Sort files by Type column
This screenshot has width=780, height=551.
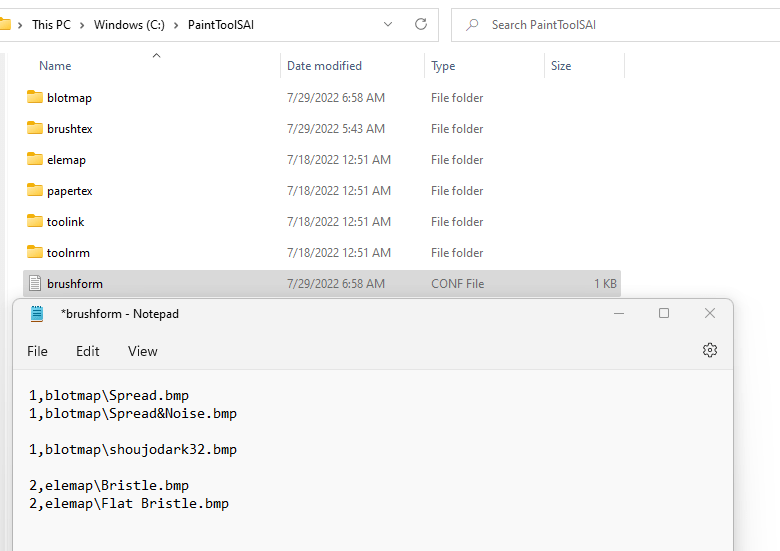click(443, 66)
